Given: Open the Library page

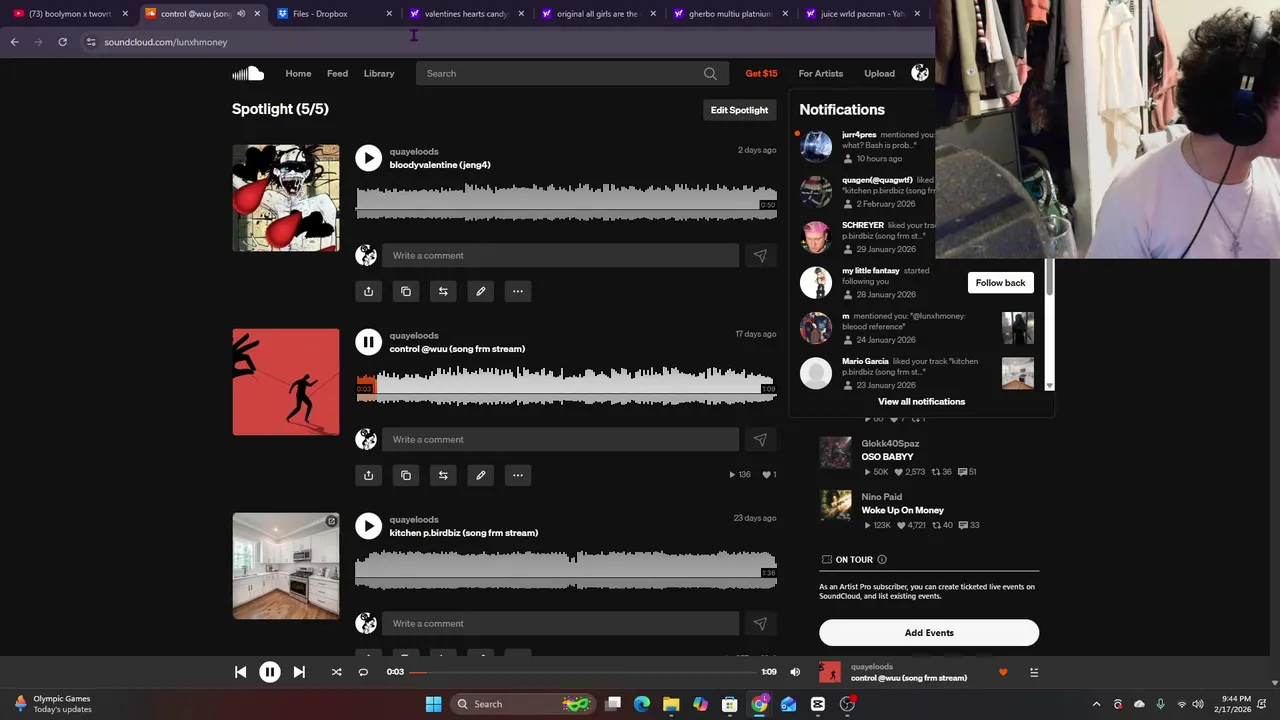Looking at the screenshot, I should click(x=379, y=73).
